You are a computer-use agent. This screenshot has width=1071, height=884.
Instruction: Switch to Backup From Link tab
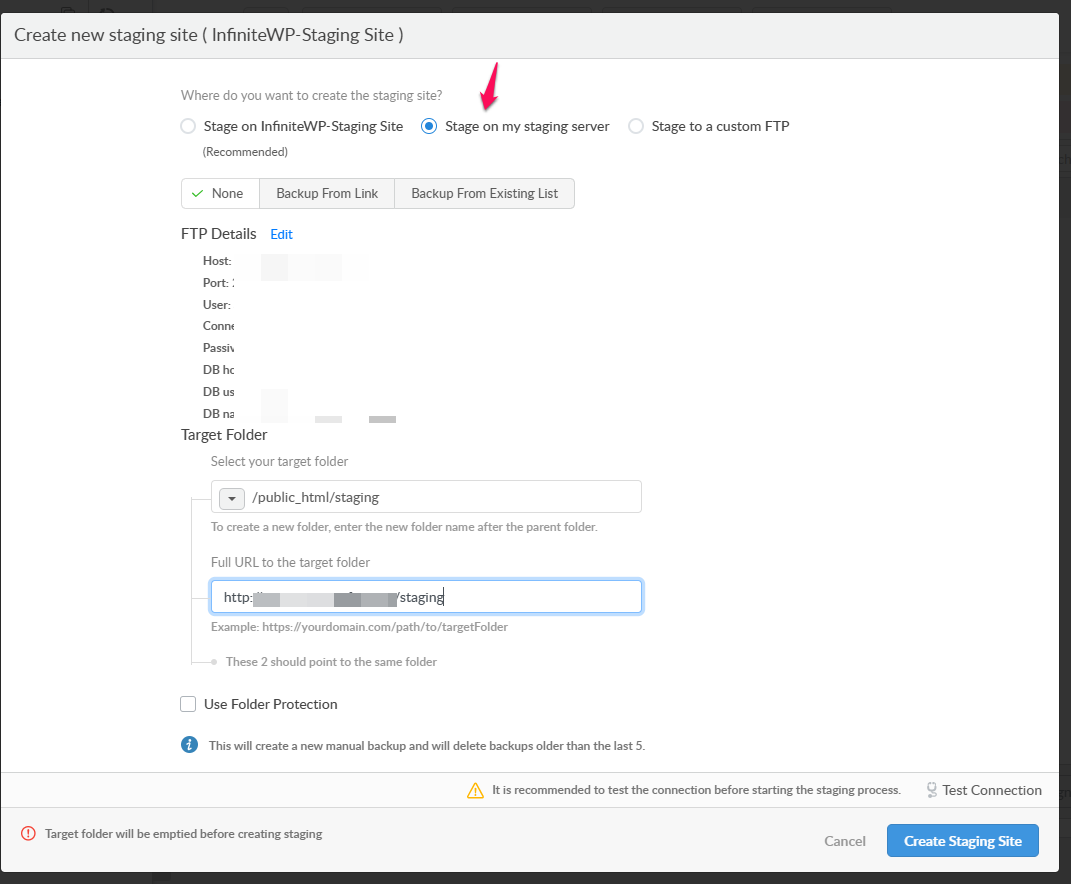tap(327, 193)
